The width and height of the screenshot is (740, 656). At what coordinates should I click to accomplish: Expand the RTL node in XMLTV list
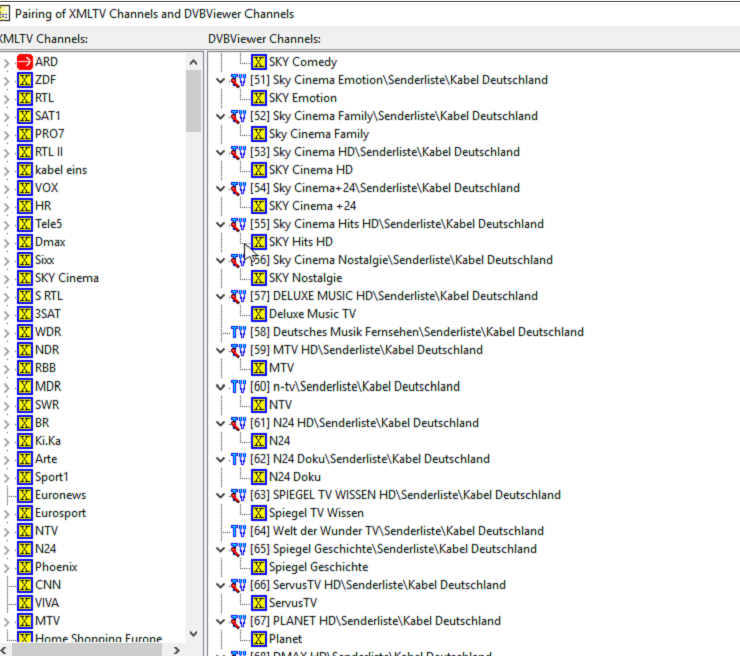[6, 98]
